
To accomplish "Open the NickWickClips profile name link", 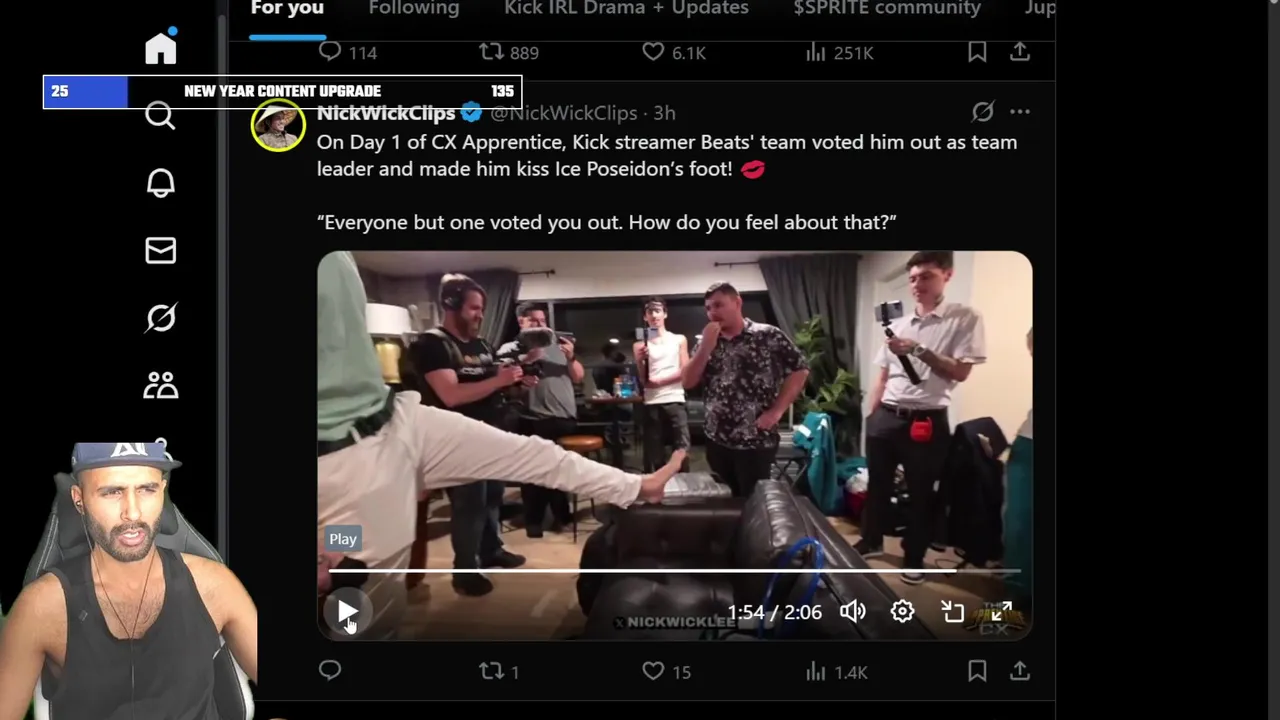I will 386,113.
